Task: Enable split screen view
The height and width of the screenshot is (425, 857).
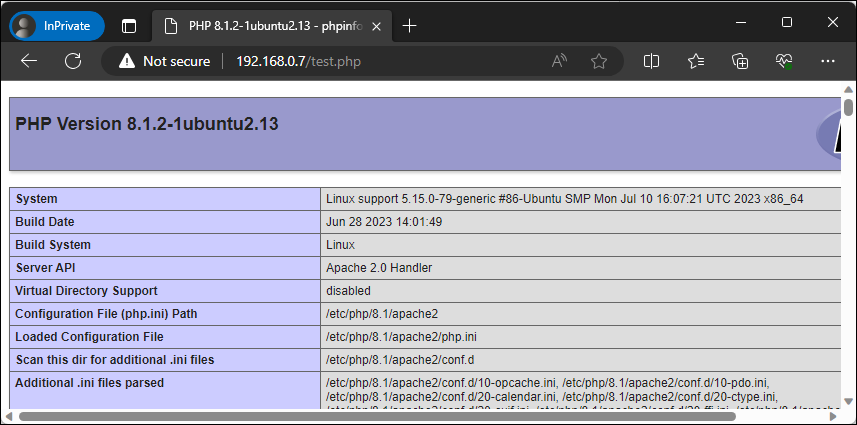Action: point(652,61)
